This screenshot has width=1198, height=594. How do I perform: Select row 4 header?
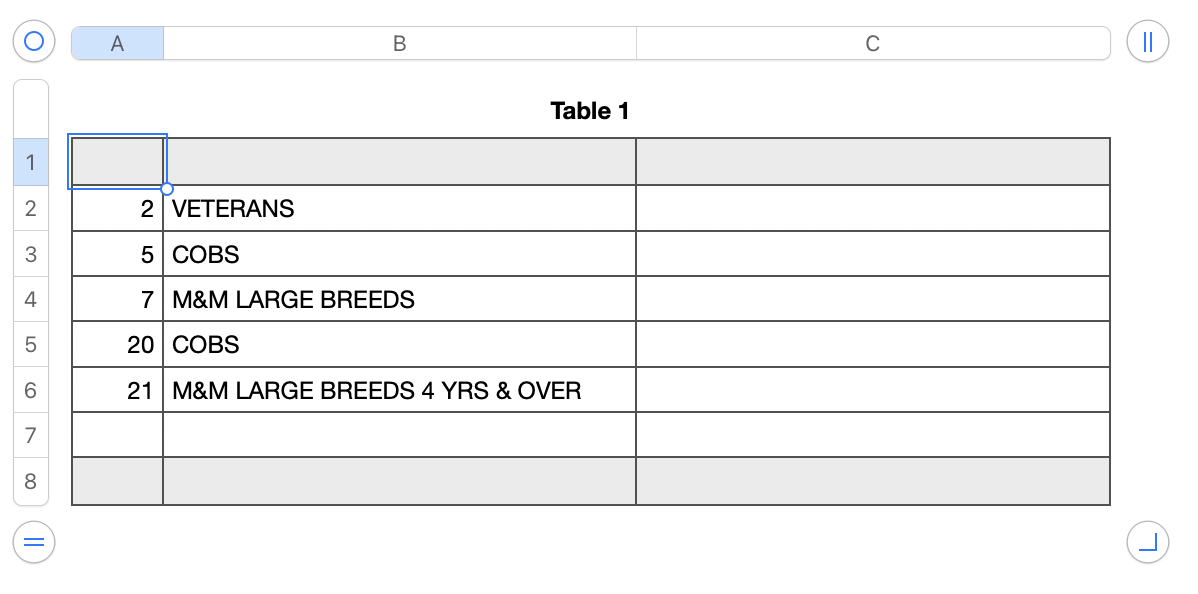pyautogui.click(x=30, y=299)
